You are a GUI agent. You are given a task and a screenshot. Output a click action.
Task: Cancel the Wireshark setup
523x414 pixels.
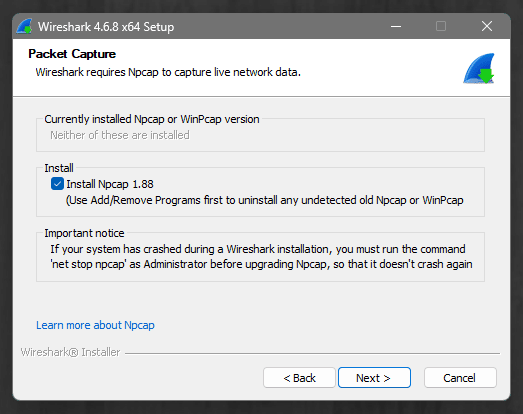click(460, 378)
